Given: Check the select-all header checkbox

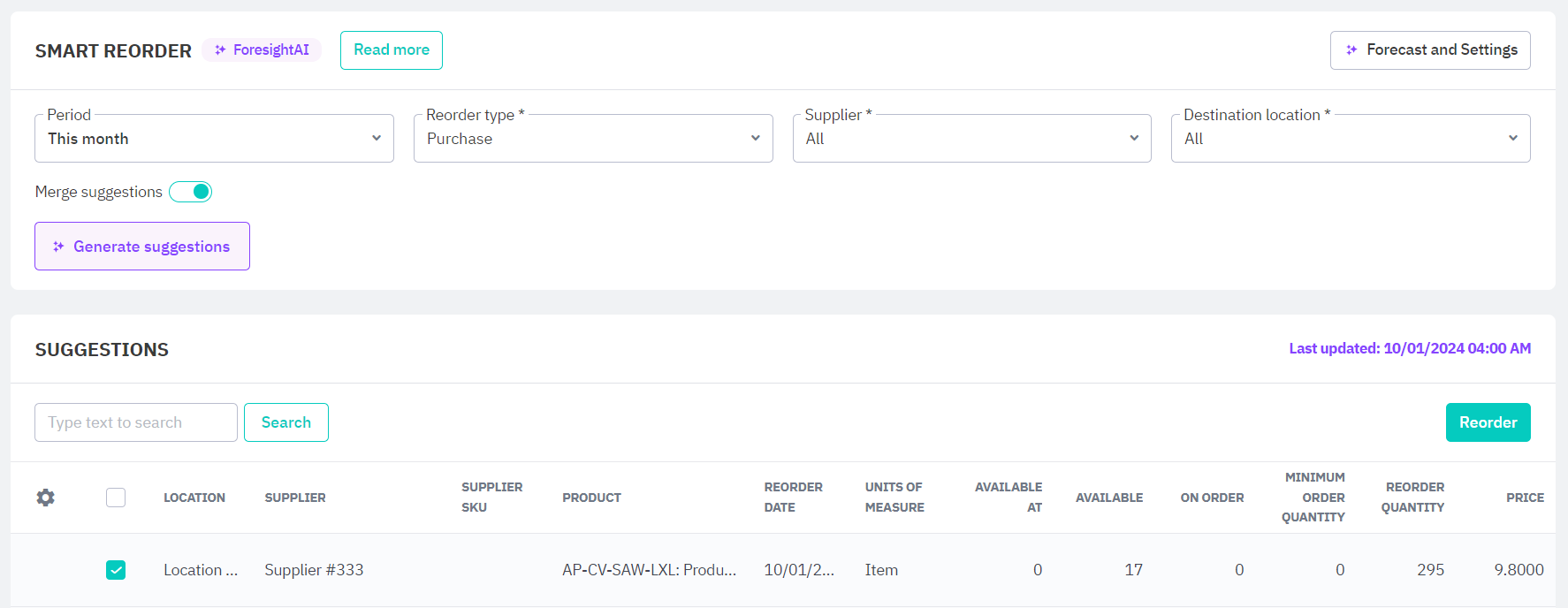Looking at the screenshot, I should (116, 498).
